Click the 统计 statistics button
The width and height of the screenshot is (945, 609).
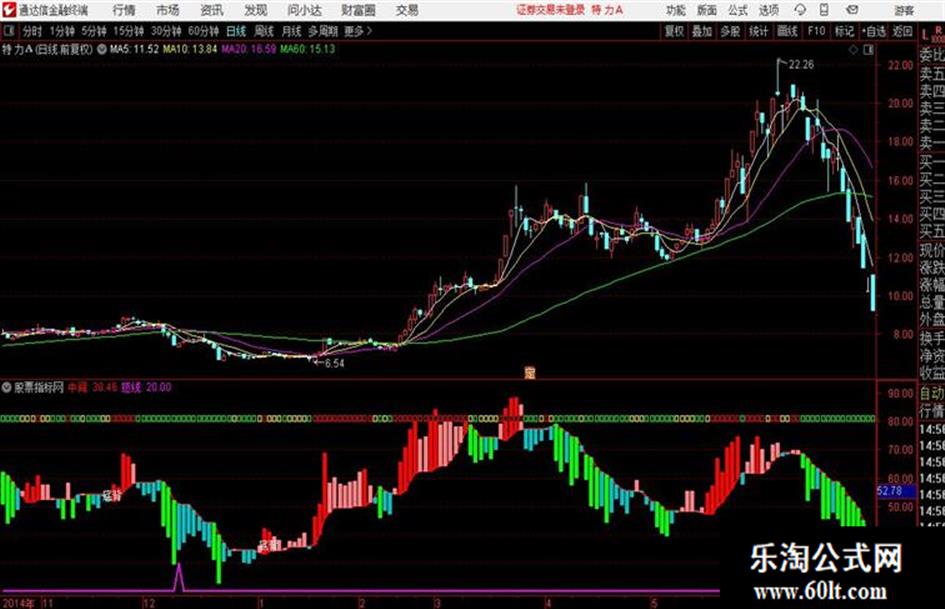pyautogui.click(x=758, y=31)
